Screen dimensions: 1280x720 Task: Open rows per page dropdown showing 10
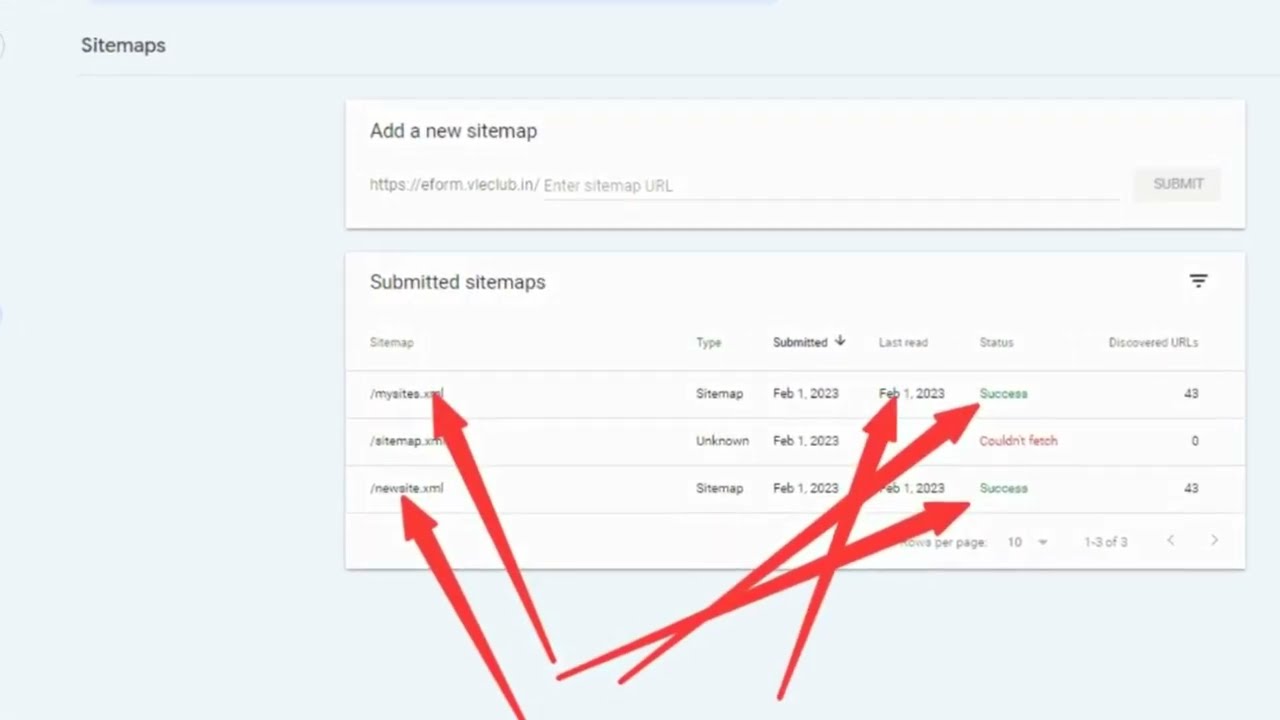[1028, 542]
